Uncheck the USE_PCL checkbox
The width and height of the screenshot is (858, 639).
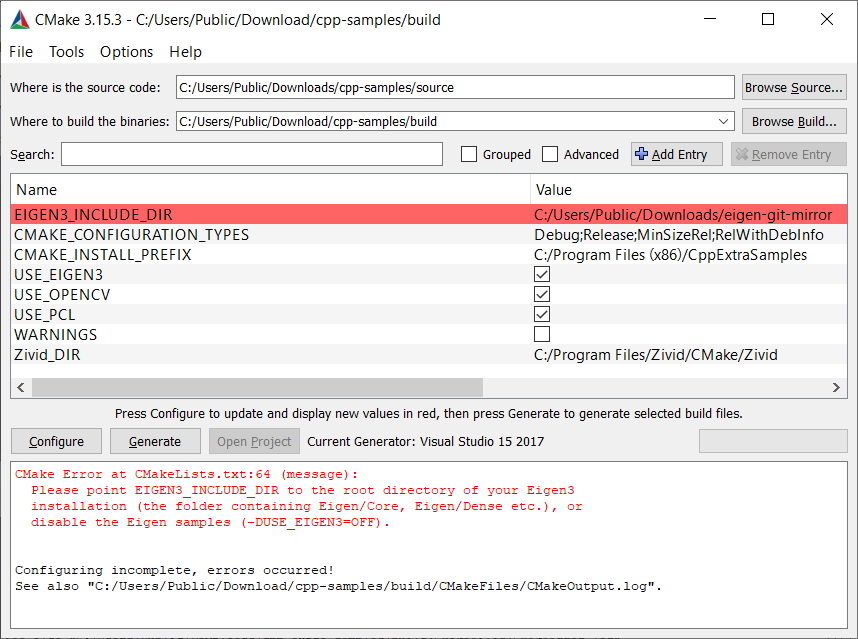(542, 314)
